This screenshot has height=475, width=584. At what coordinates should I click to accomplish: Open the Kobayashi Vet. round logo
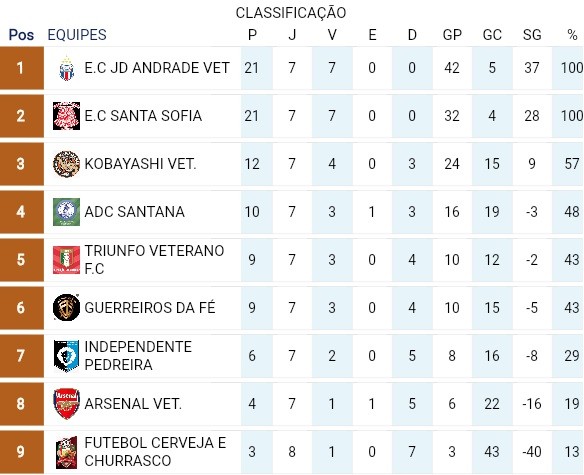pyautogui.click(x=66, y=164)
